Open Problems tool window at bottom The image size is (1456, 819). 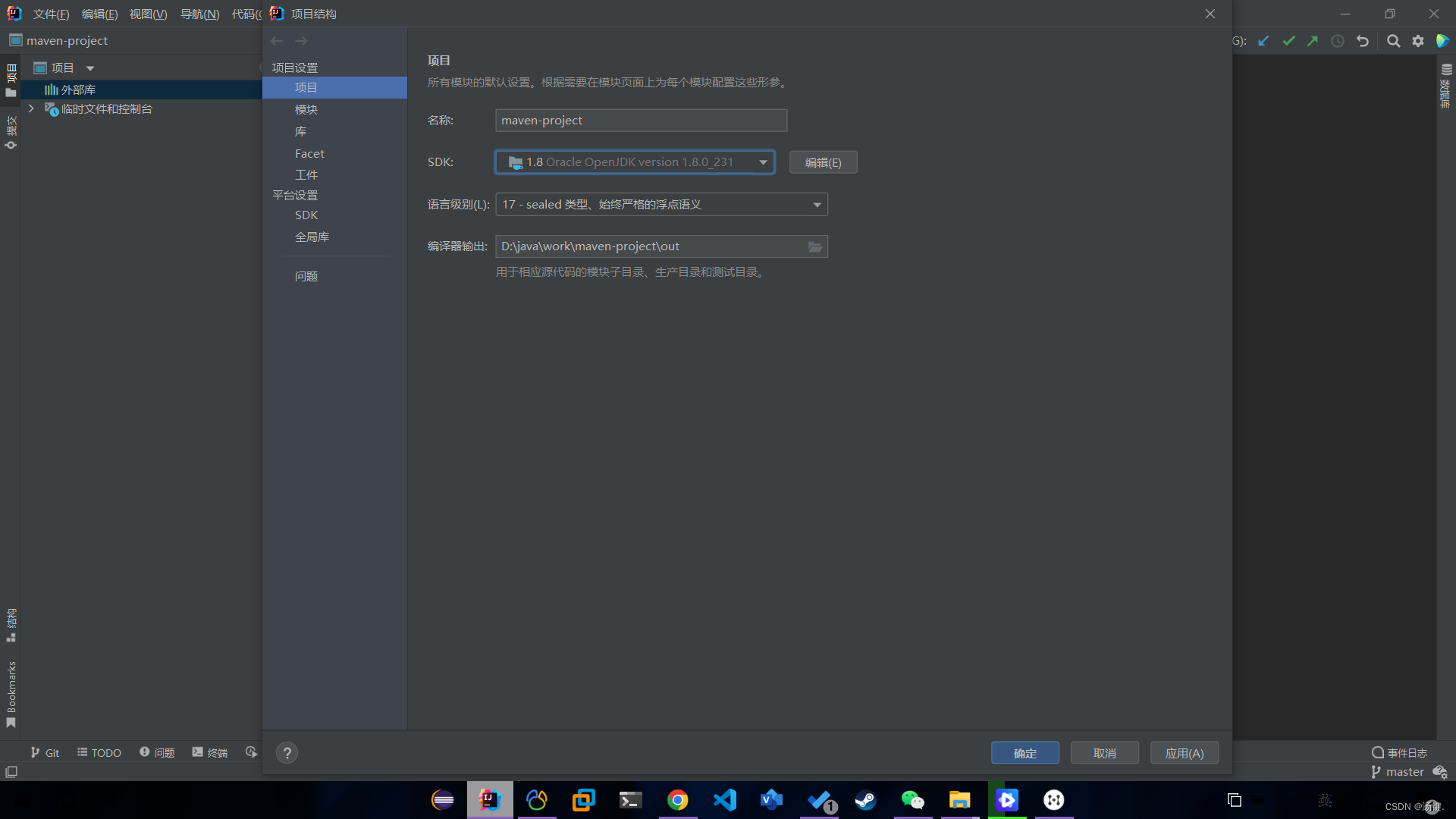157,752
